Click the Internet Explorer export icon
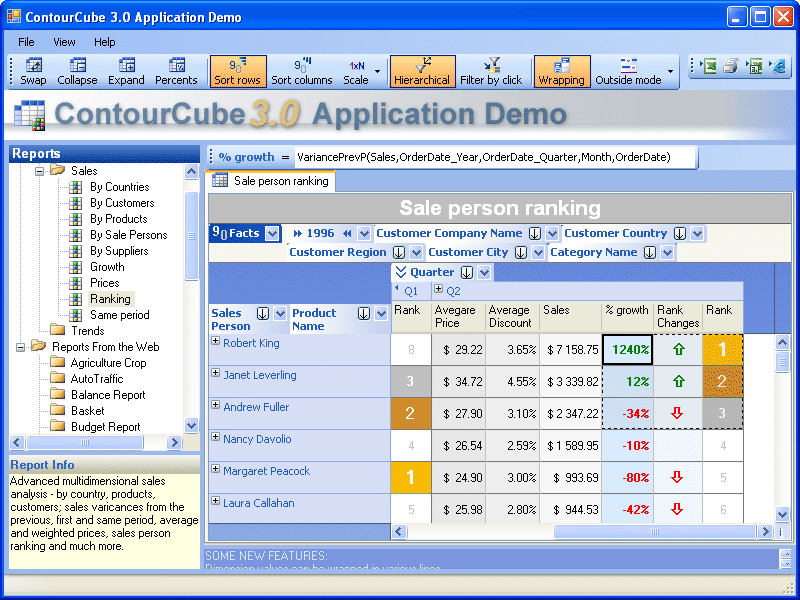The height and width of the screenshot is (600, 800). [779, 66]
